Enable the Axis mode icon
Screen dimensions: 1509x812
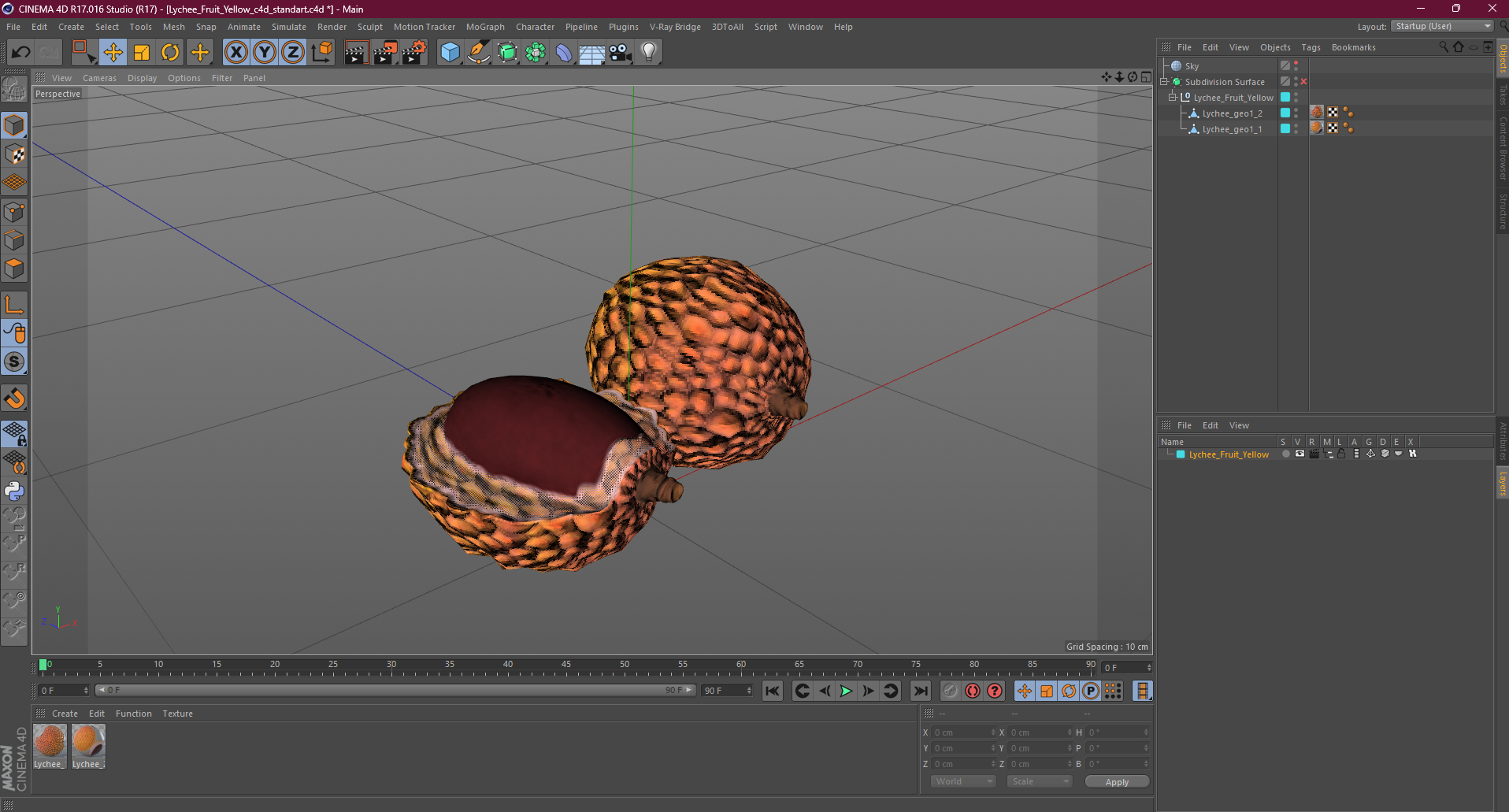[x=14, y=305]
